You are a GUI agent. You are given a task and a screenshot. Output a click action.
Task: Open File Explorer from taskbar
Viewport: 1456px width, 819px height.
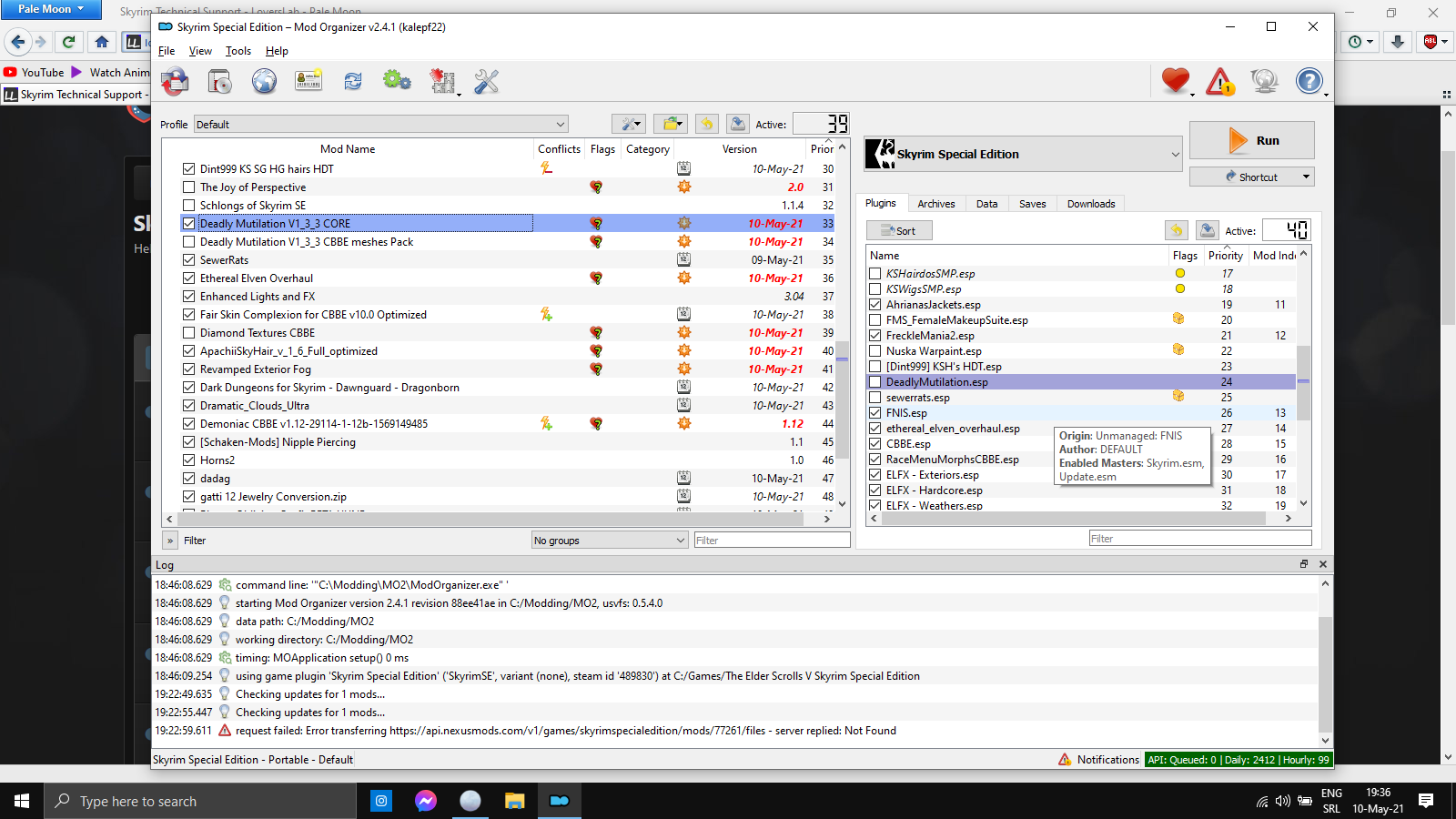(x=515, y=801)
